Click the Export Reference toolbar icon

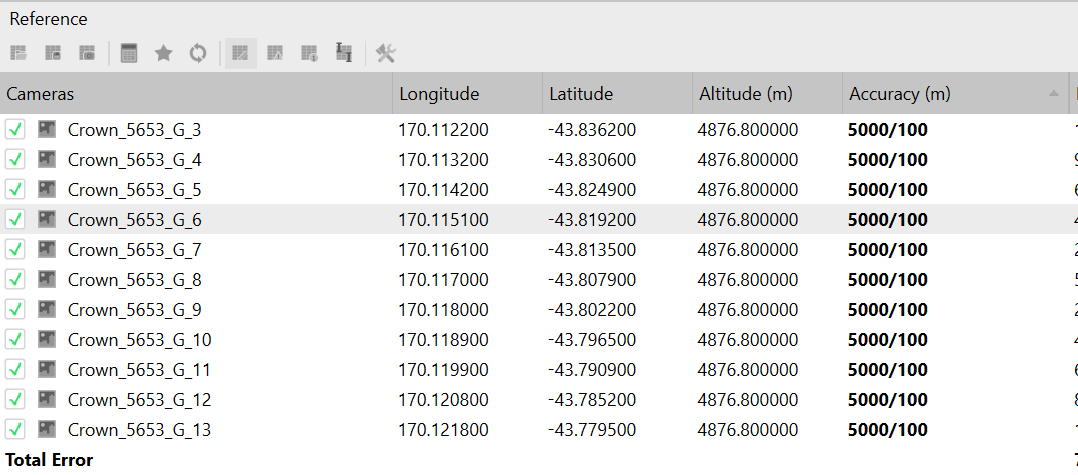click(53, 53)
